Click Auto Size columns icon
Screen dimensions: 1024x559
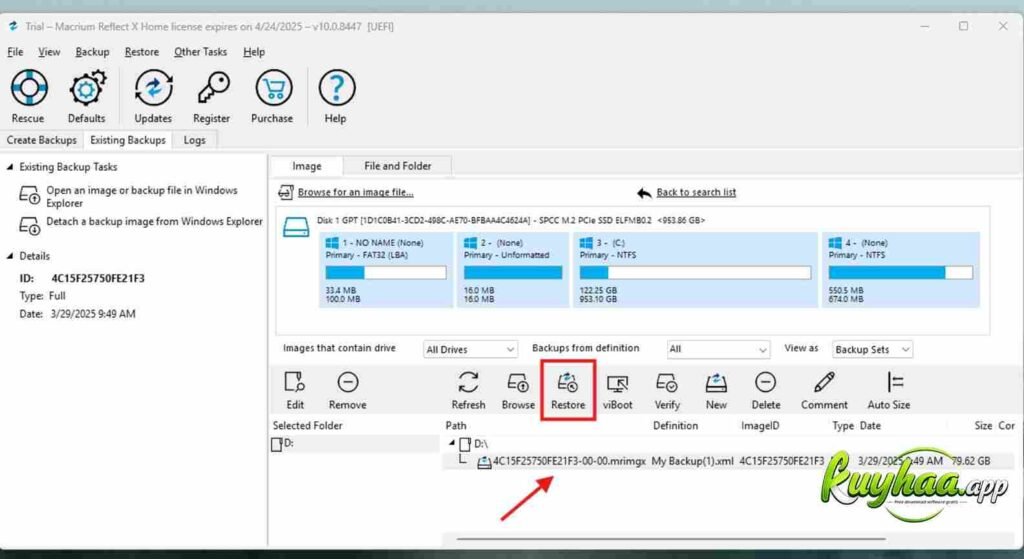[x=889, y=391]
